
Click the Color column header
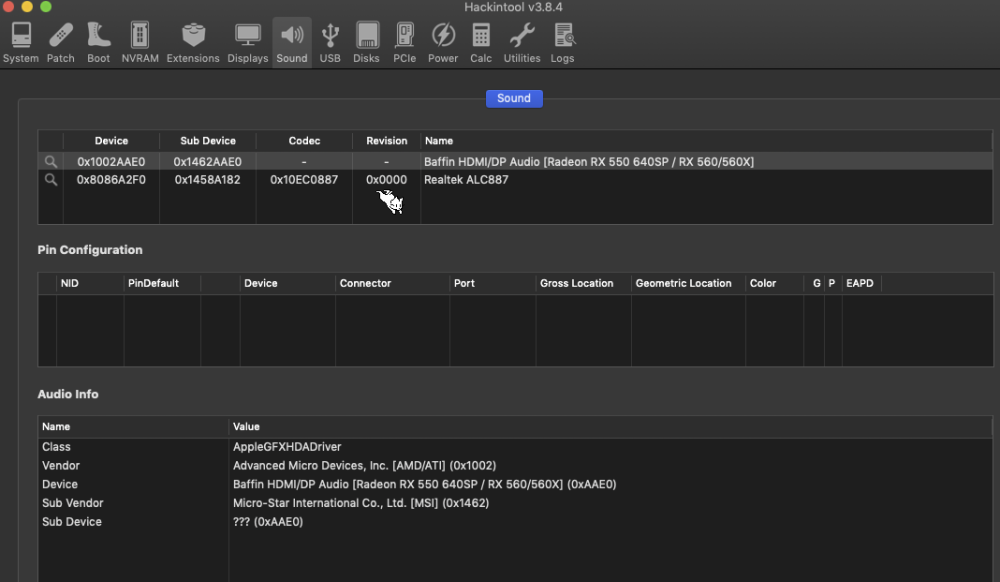763,283
